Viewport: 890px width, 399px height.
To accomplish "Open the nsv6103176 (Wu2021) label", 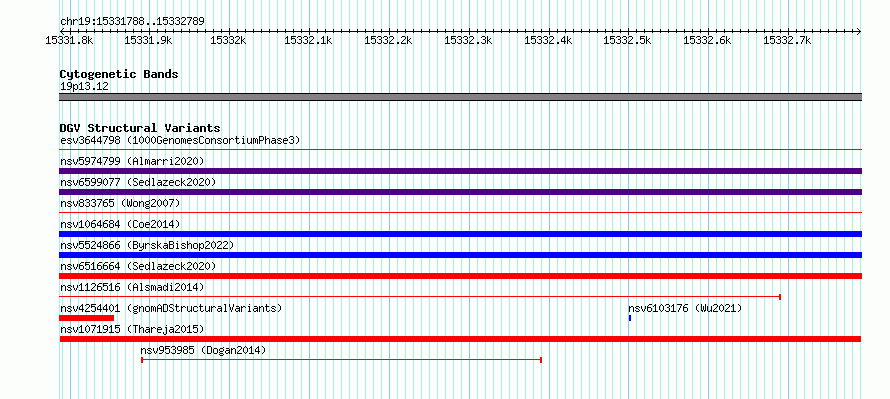I will click(685, 308).
